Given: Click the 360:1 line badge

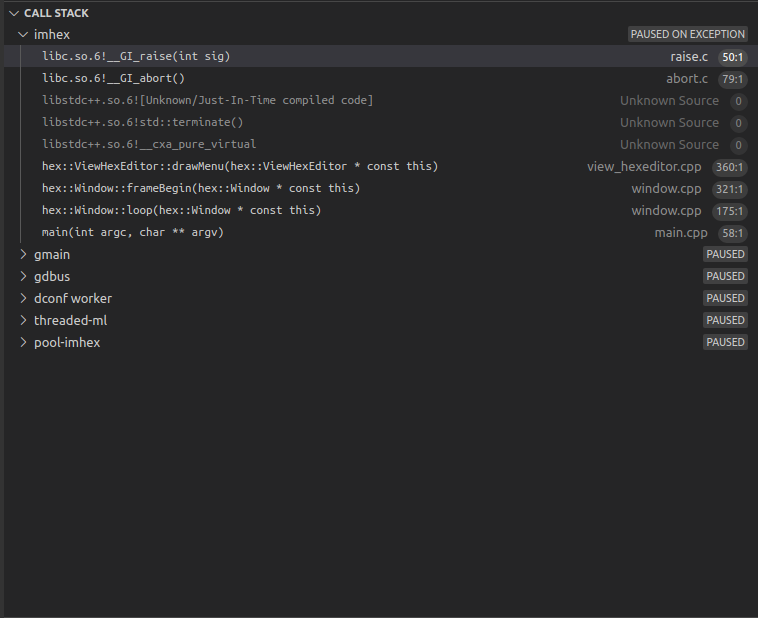Looking at the screenshot, I should [x=729, y=167].
